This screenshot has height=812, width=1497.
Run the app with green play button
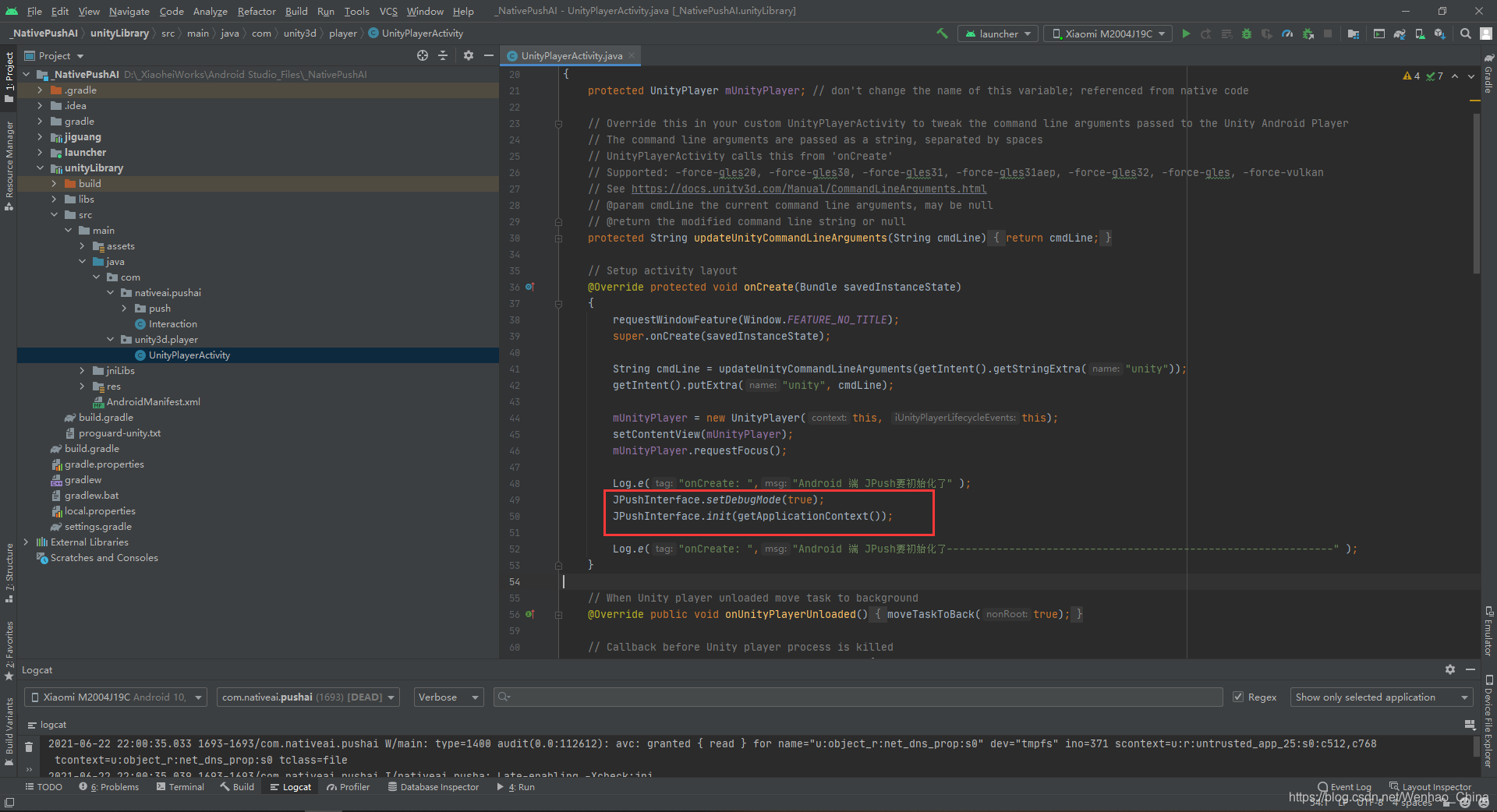(x=1186, y=34)
